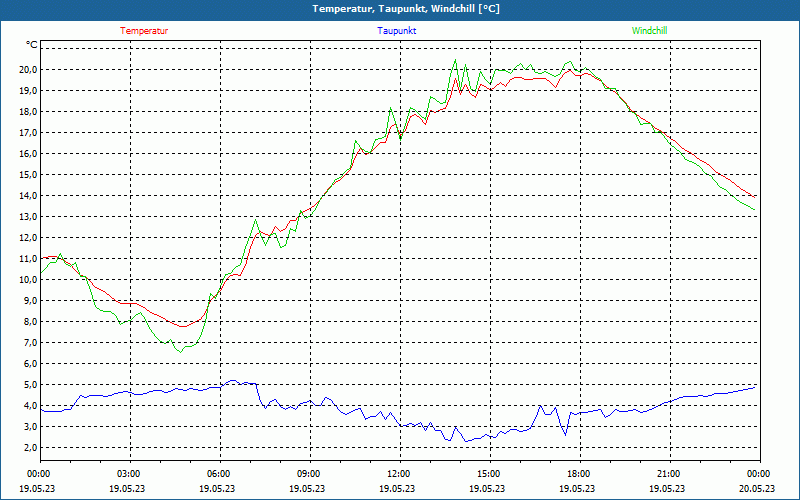Click the 20.05.23 date label
The height and width of the screenshot is (500, 800).
click(757, 488)
